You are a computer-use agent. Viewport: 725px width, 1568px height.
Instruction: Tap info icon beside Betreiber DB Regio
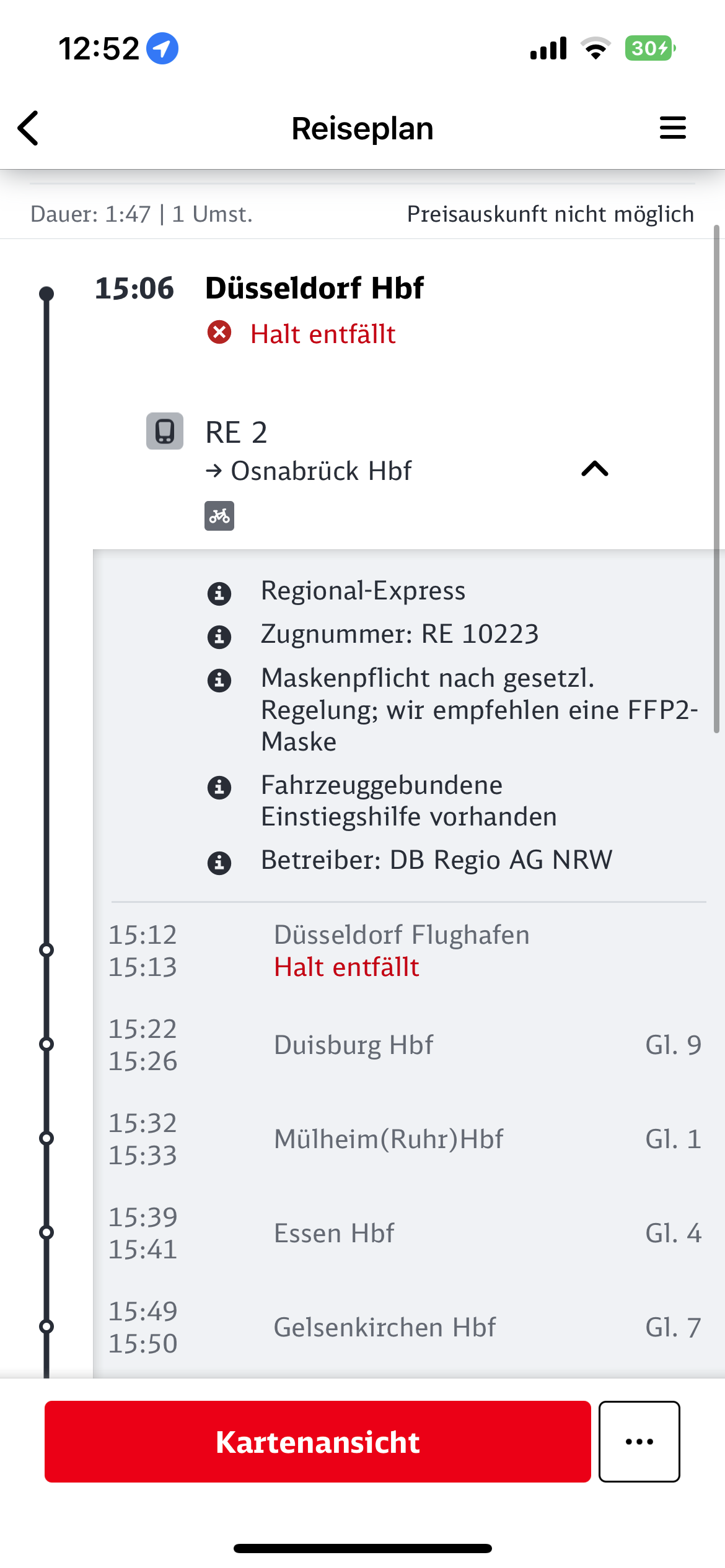(x=219, y=863)
